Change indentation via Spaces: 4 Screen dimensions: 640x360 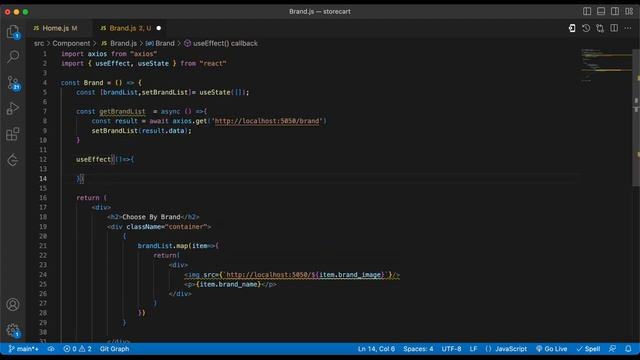(x=418, y=349)
